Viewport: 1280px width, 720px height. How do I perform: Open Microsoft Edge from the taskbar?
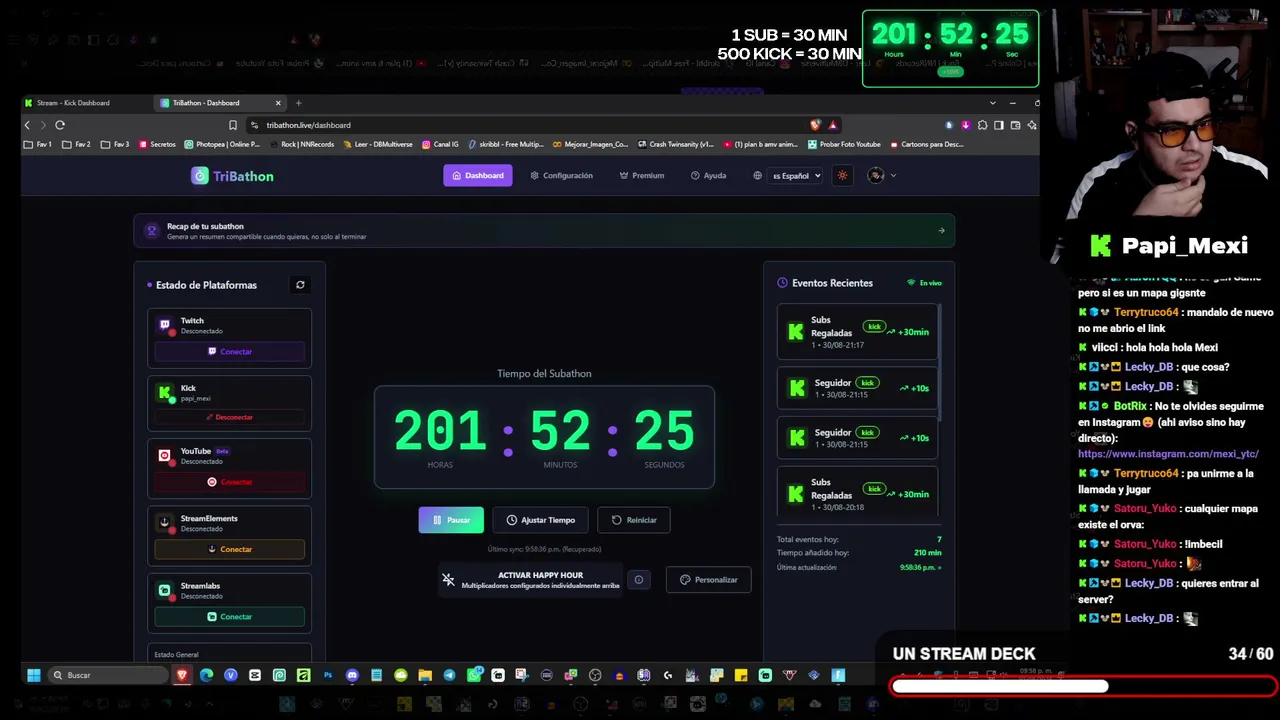[206, 675]
